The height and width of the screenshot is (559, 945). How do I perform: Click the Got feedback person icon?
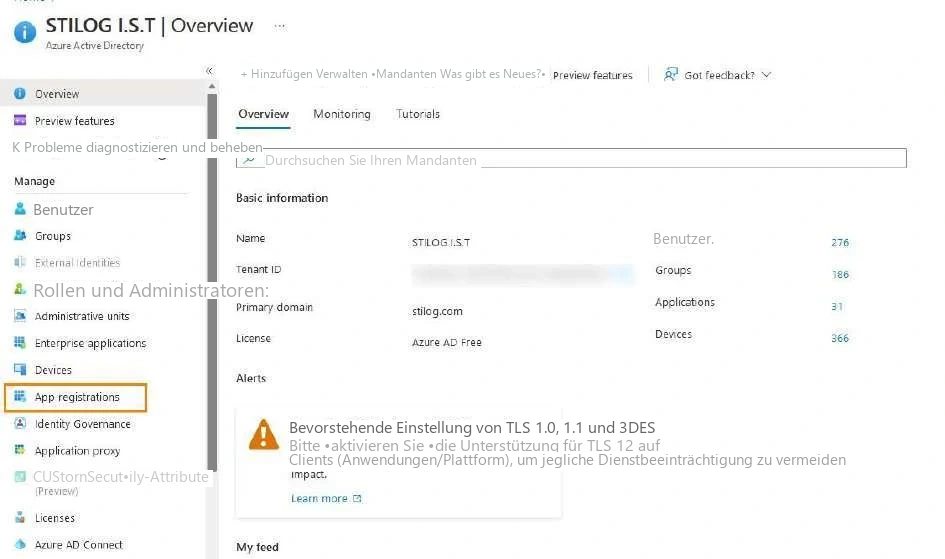[671, 75]
